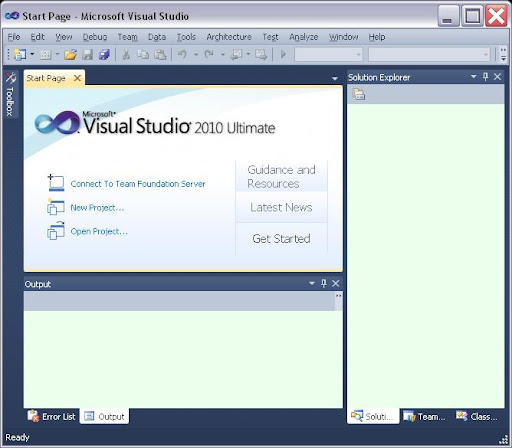The height and width of the screenshot is (448, 512).
Task: Expand the Output toolbar overflow chevron
Action: [x=338, y=301]
